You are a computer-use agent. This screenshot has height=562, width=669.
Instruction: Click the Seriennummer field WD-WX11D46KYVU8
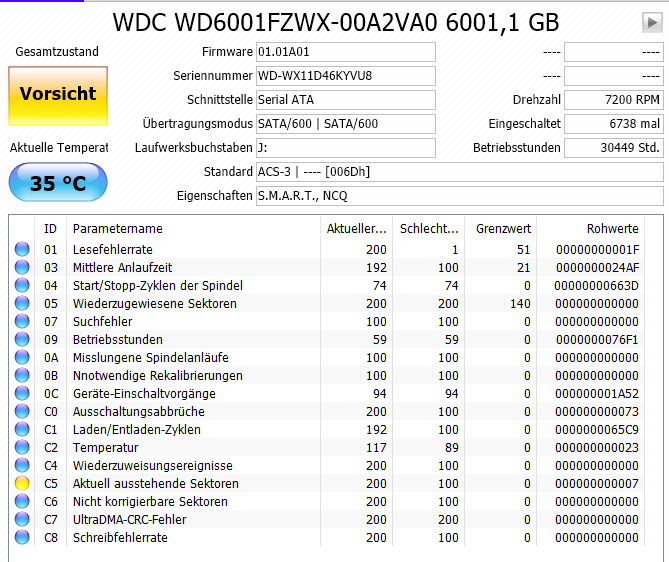(346, 76)
